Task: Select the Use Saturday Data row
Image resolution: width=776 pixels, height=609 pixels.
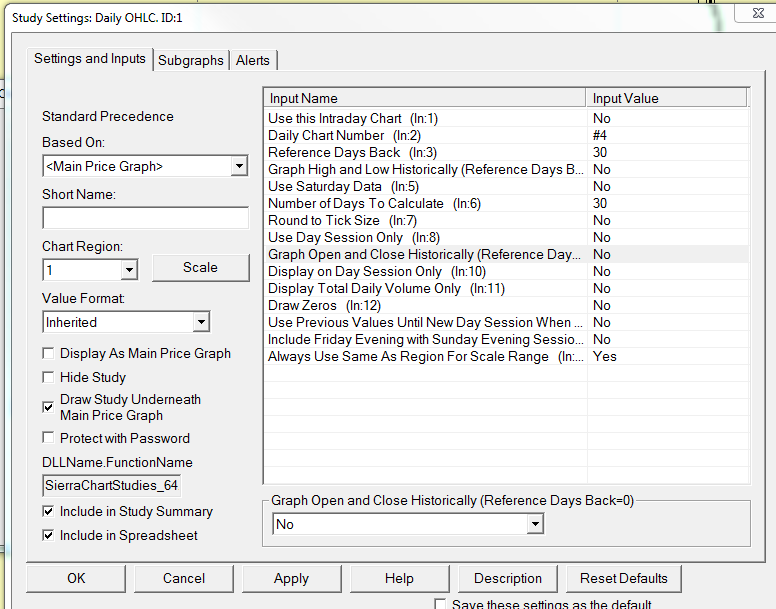Action: click(507, 187)
